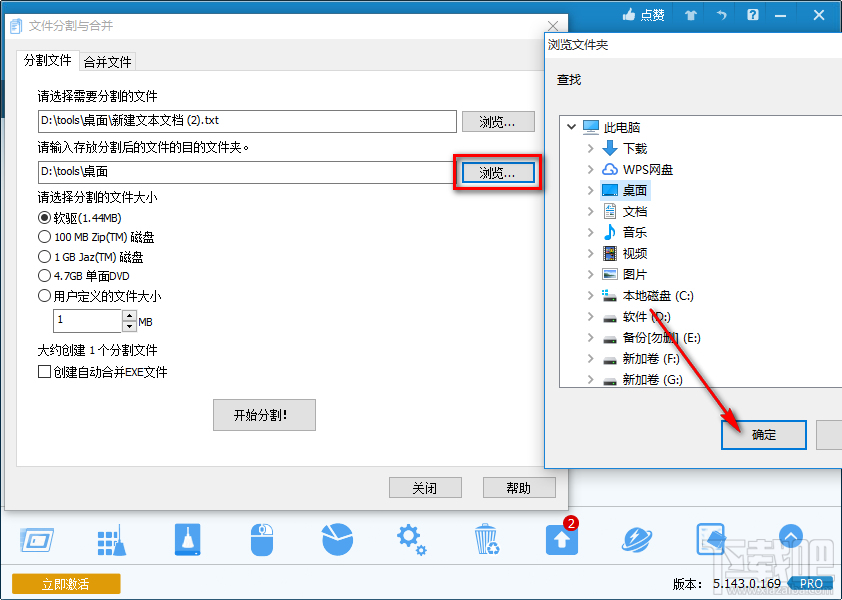842x600 pixels.
Task: Expand the 下载 folder node
Action: click(590, 148)
